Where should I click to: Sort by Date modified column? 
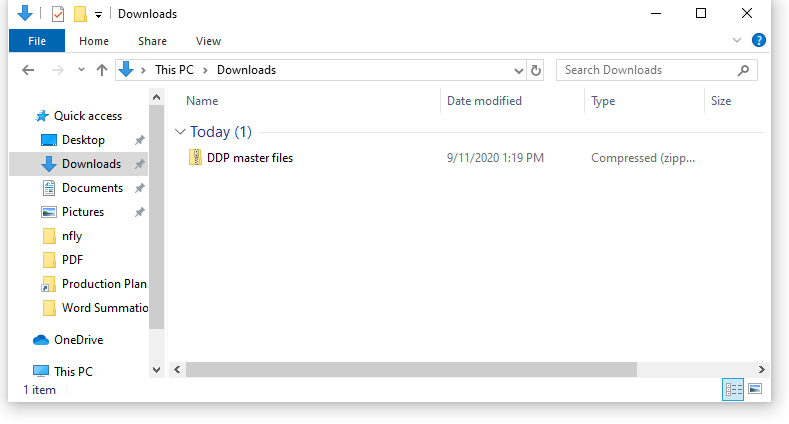click(x=484, y=101)
